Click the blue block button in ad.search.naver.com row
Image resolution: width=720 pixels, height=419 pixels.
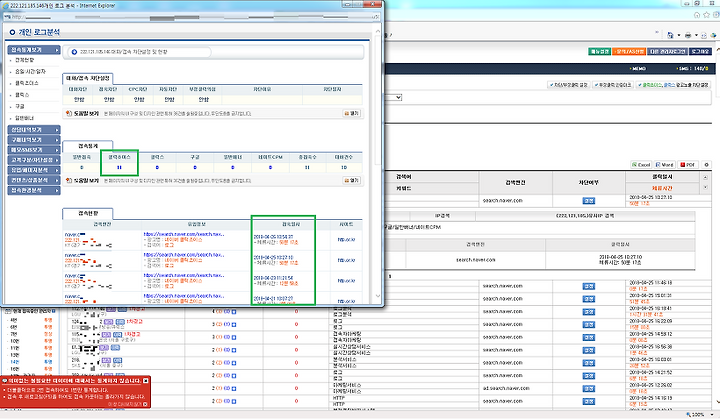589,389
